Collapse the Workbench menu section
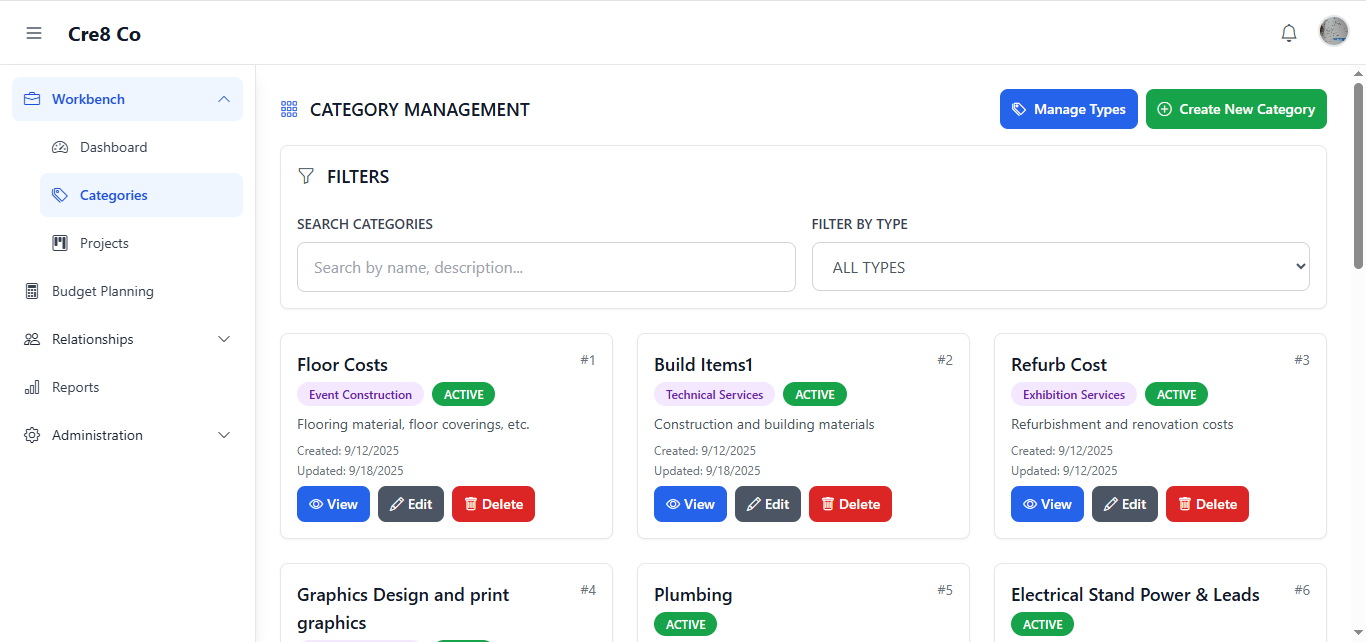 point(223,99)
